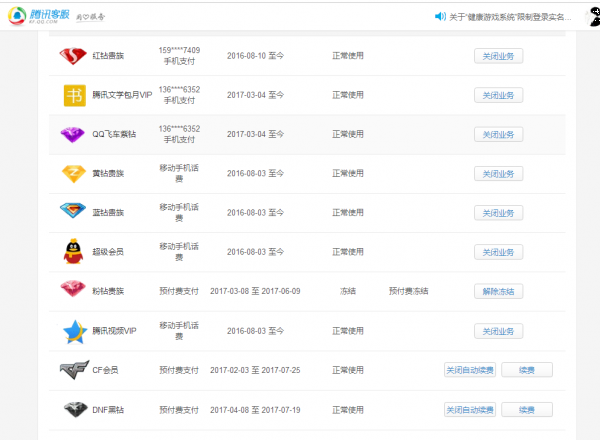Click the 蓝钻贵族 service name
Screen dimensions: 600x440
108,213
